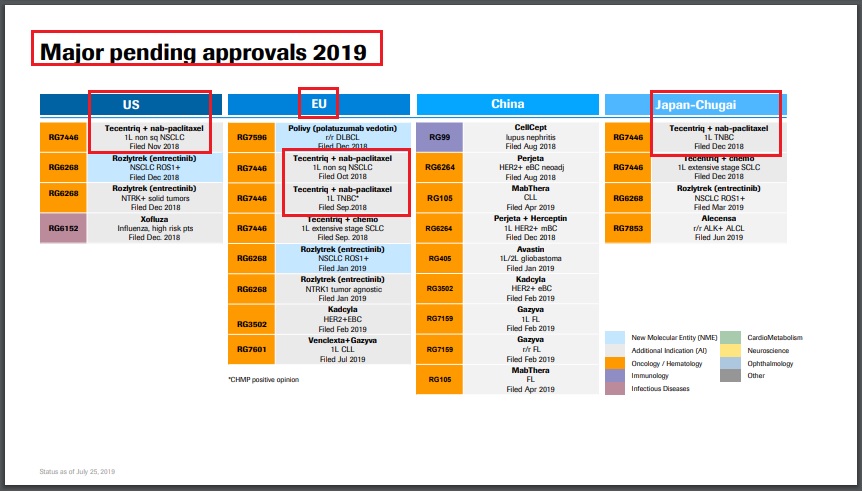This screenshot has height=492, width=862.
Task: Click the RG7446 code in the US column
Action: pyautogui.click(x=63, y=137)
